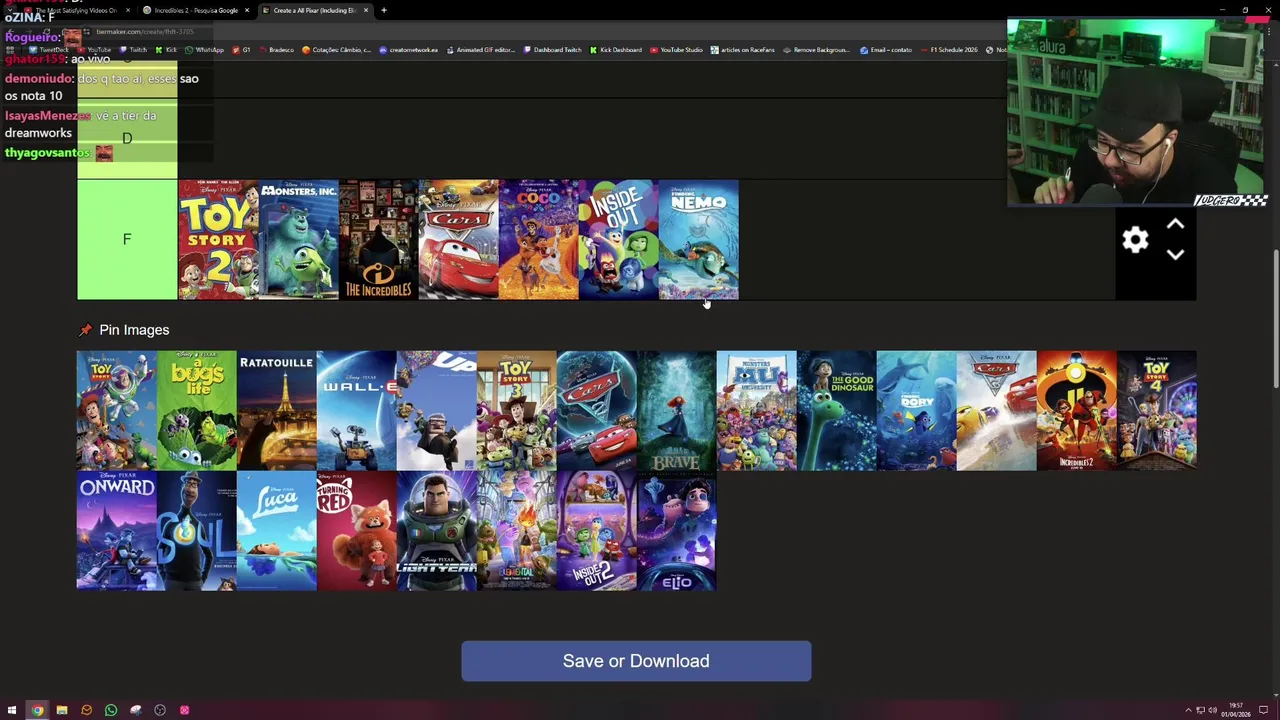Click the page vertical scrollbar
The height and width of the screenshot is (720, 1280).
pyautogui.click(x=1275, y=320)
